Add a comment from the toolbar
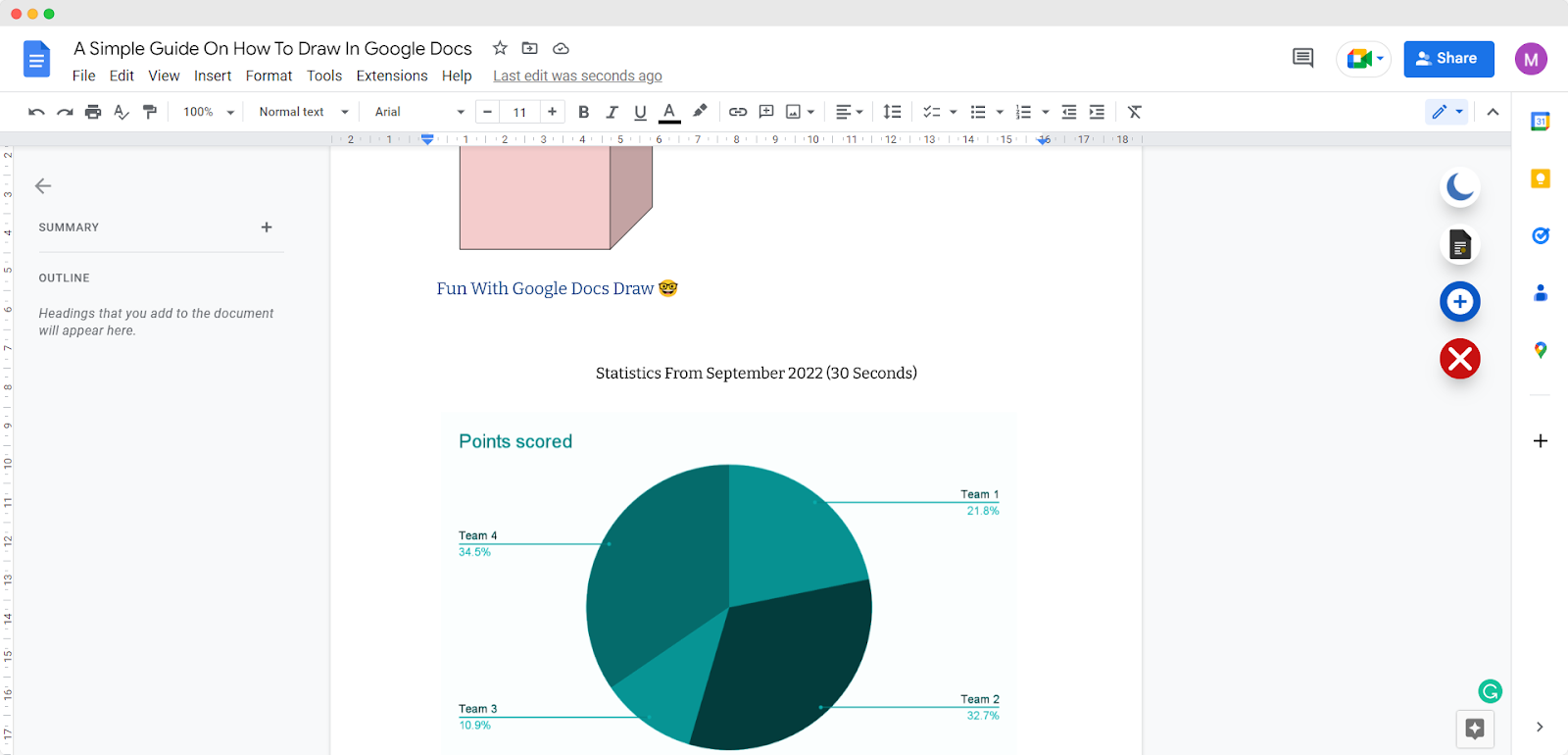 (766, 112)
